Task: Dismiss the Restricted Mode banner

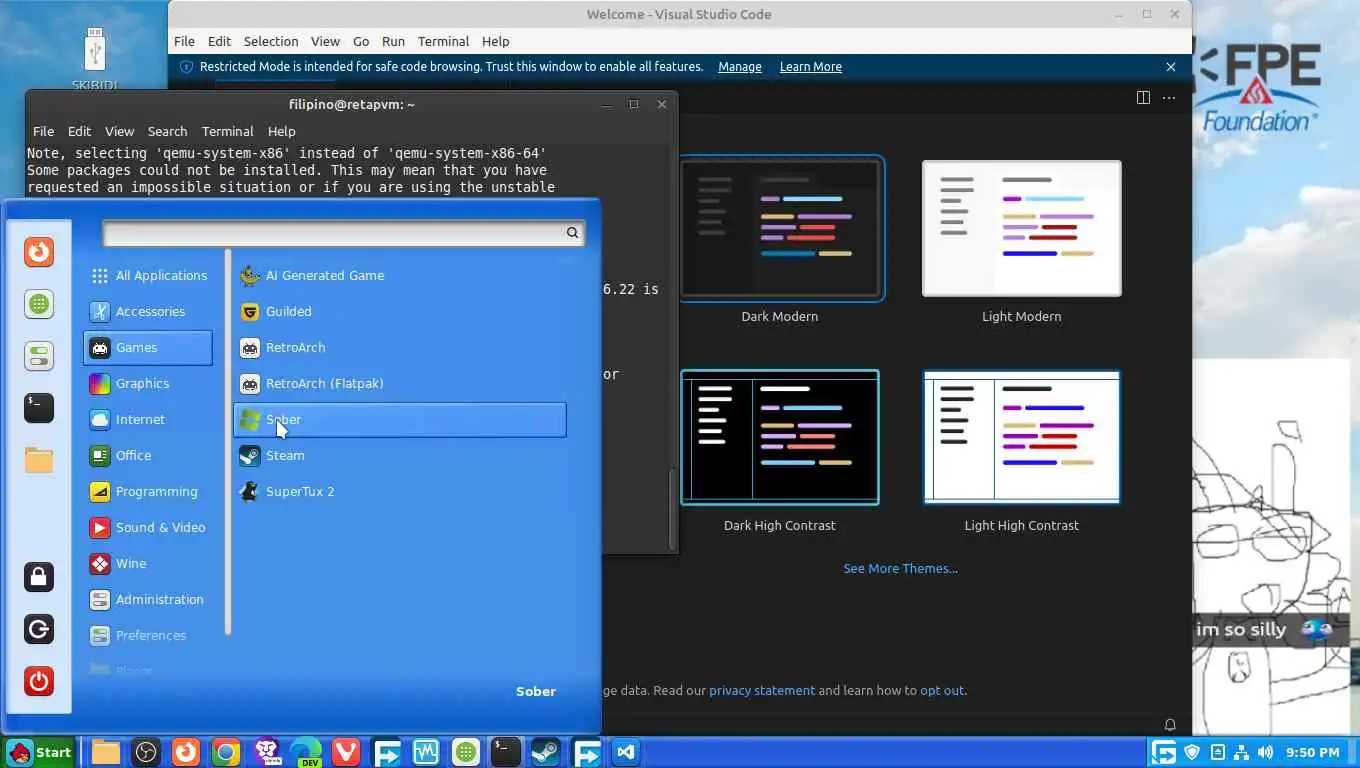Action: [1171, 67]
